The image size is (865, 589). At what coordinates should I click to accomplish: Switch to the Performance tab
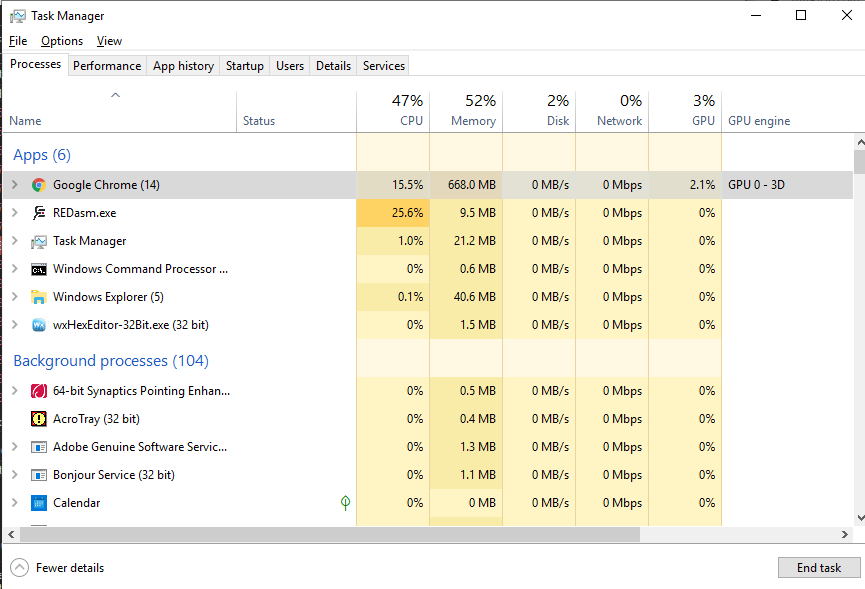tap(107, 66)
